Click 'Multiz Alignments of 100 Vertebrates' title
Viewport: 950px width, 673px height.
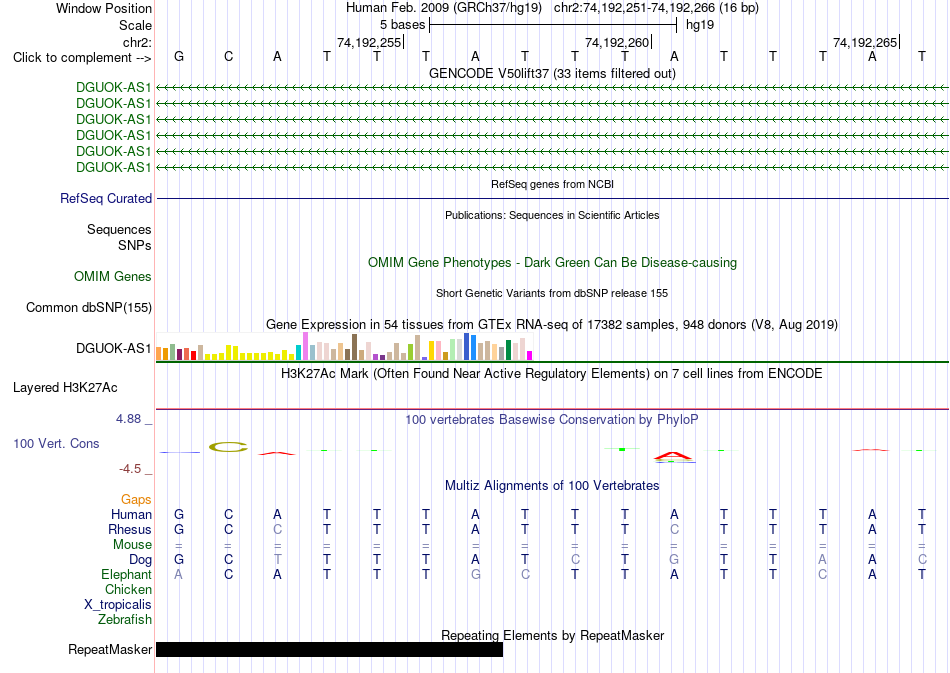(x=552, y=485)
